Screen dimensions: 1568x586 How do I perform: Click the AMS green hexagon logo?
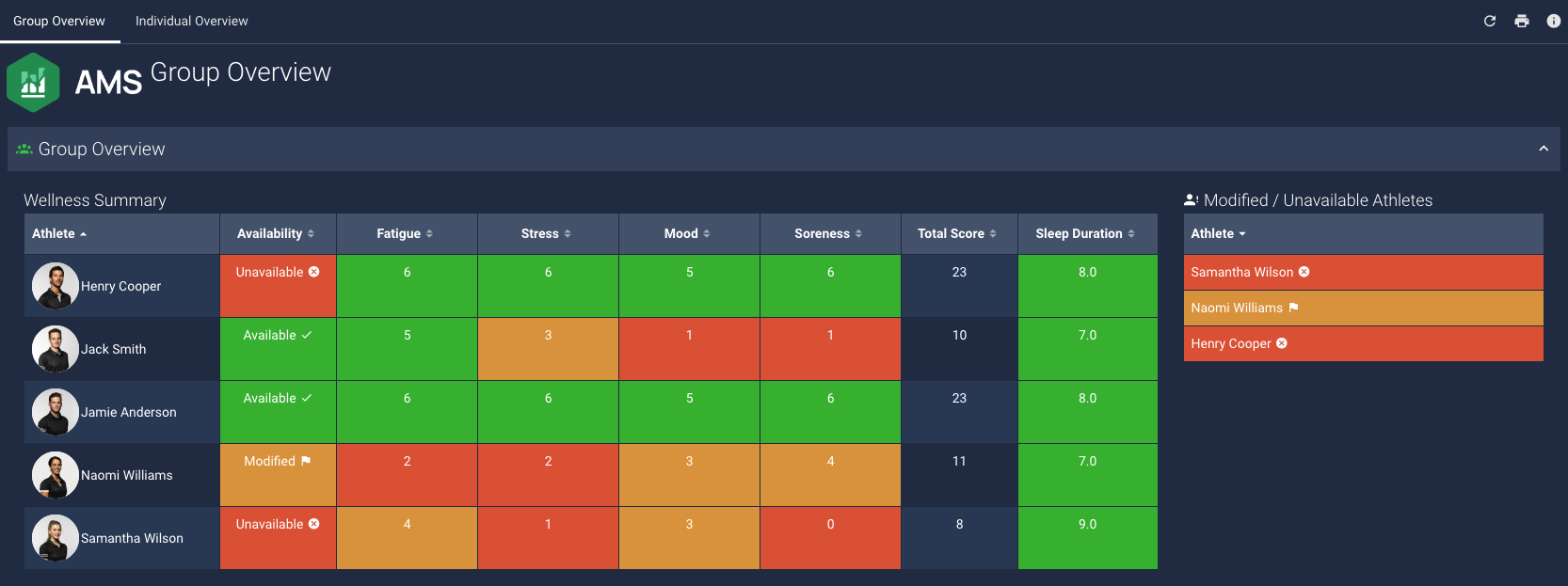click(x=33, y=83)
